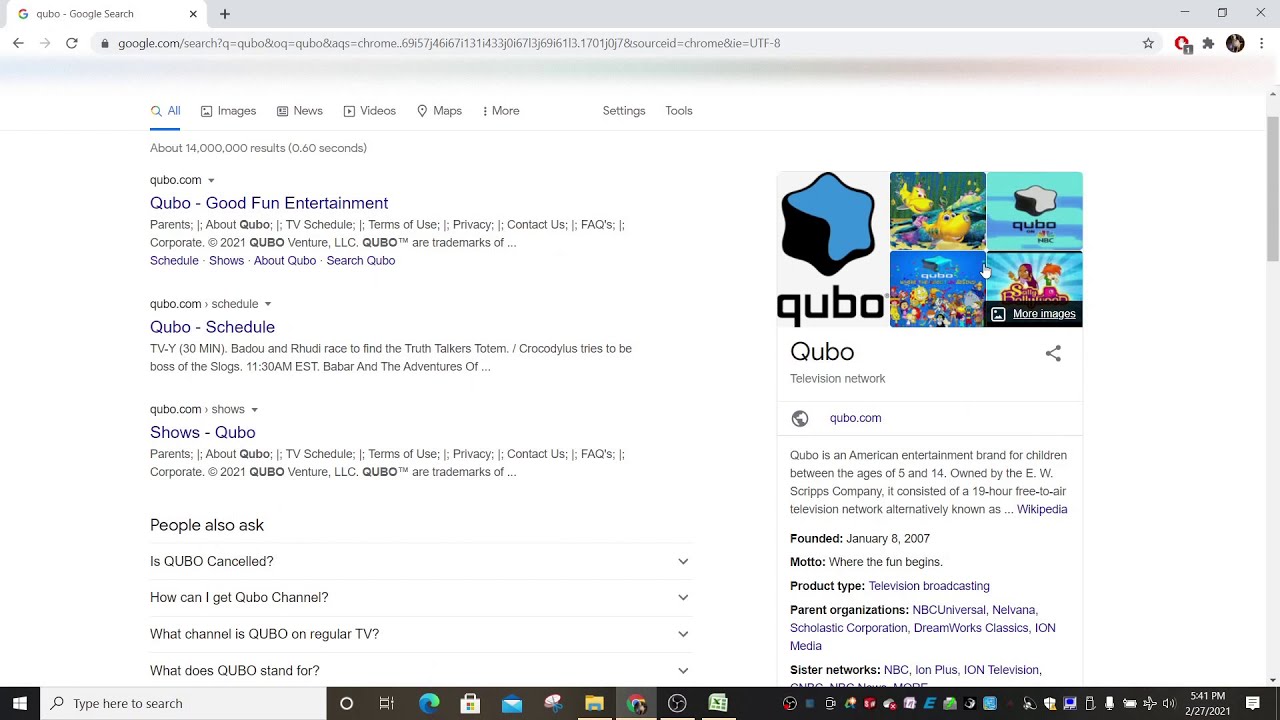Open search Settings
Image resolution: width=1280 pixels, height=720 pixels.
click(624, 111)
